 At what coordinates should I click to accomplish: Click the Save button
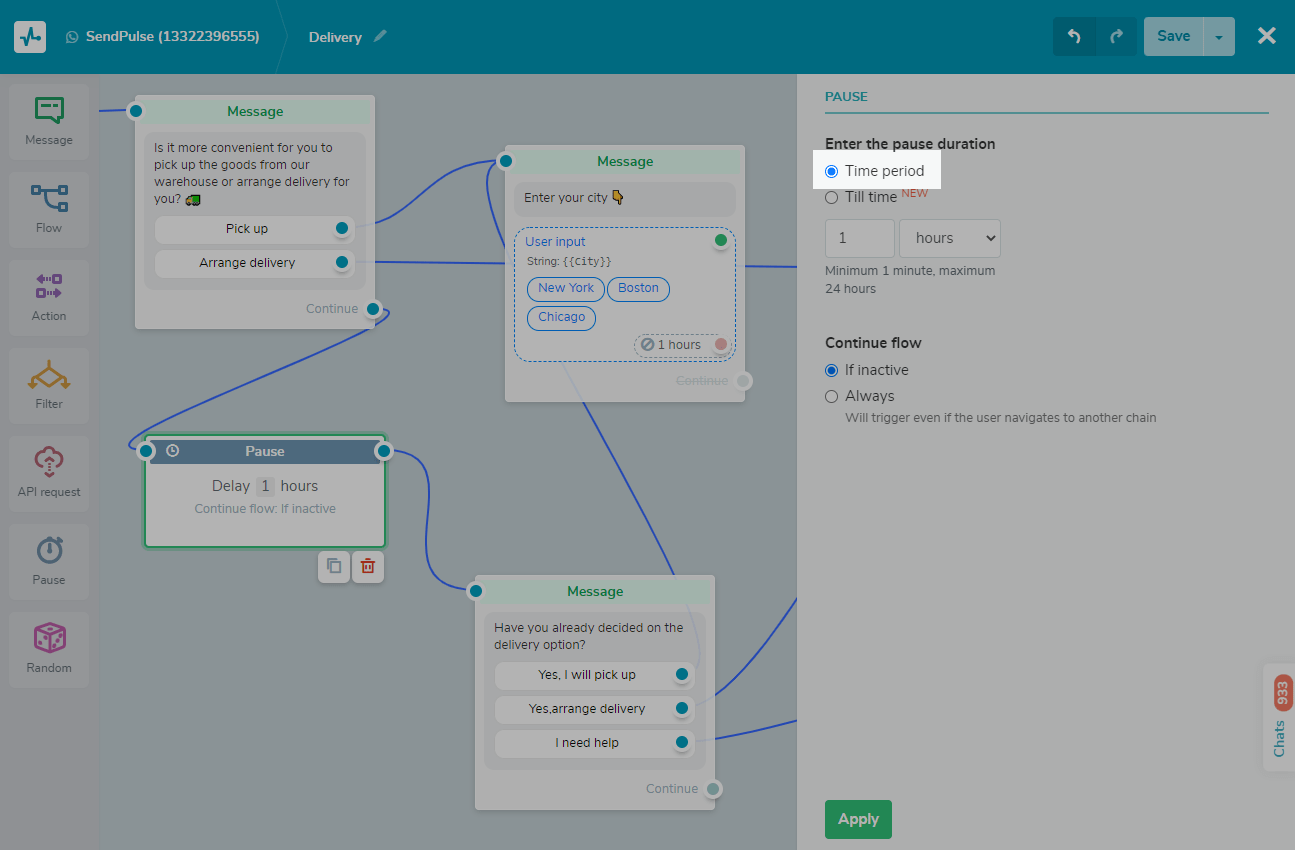tap(1174, 37)
